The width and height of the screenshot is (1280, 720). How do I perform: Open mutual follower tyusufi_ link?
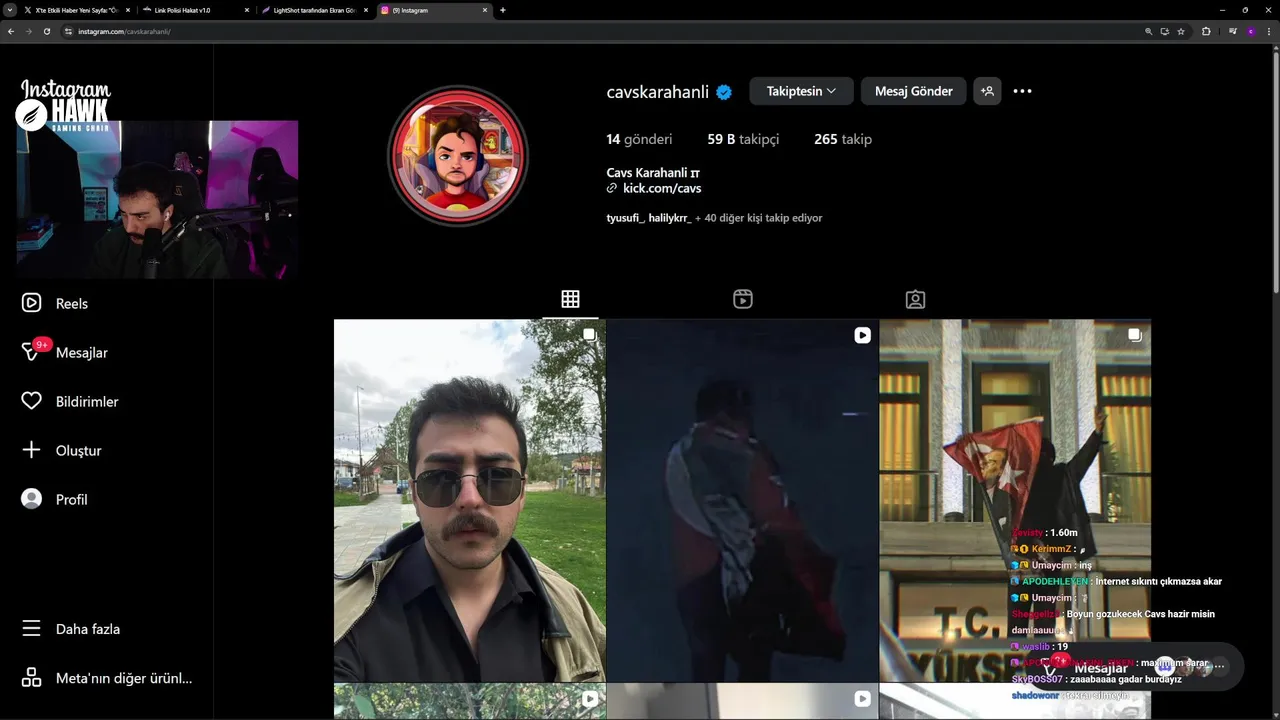click(625, 218)
